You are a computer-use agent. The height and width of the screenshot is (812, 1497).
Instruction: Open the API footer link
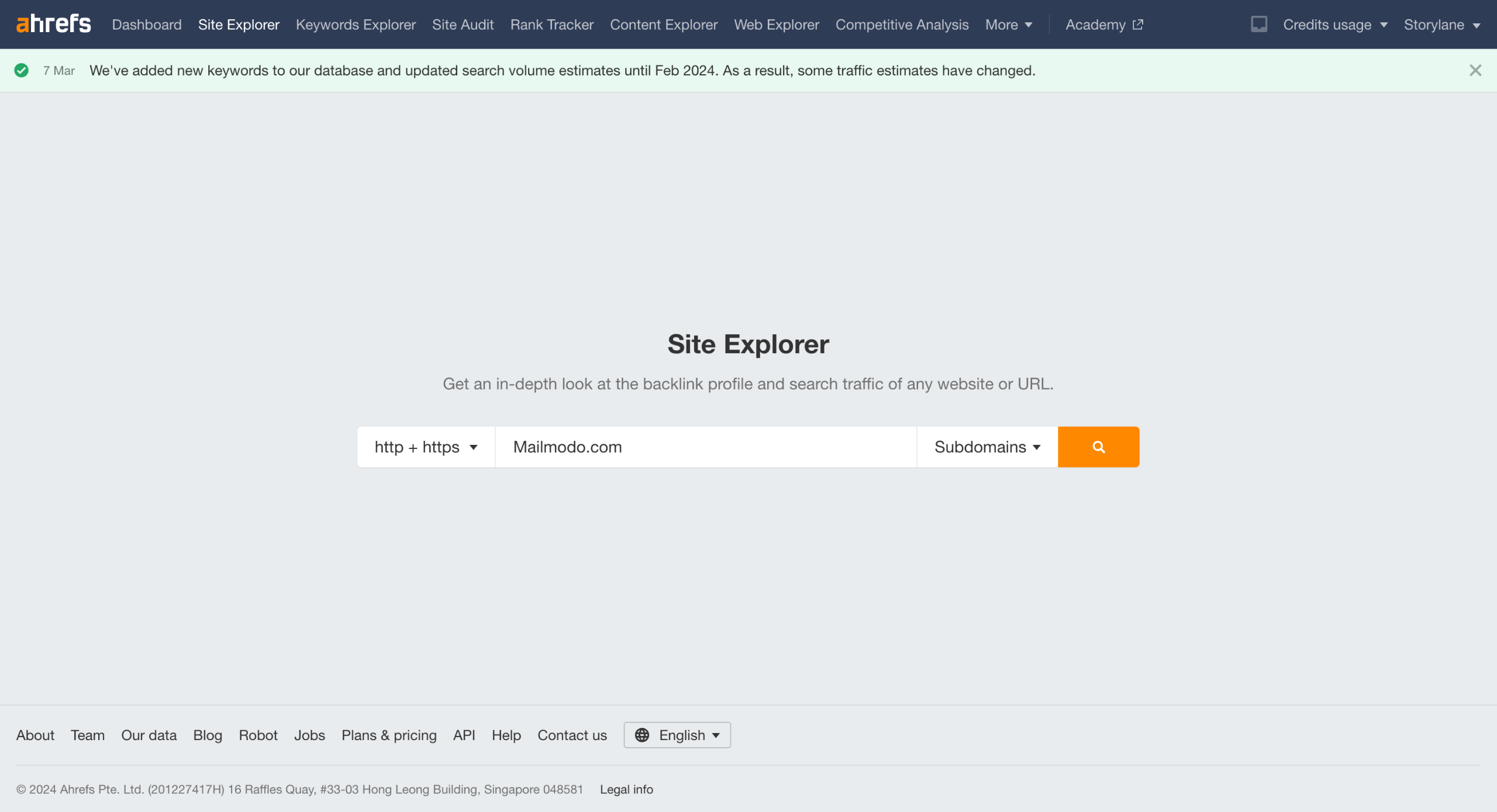tap(464, 735)
